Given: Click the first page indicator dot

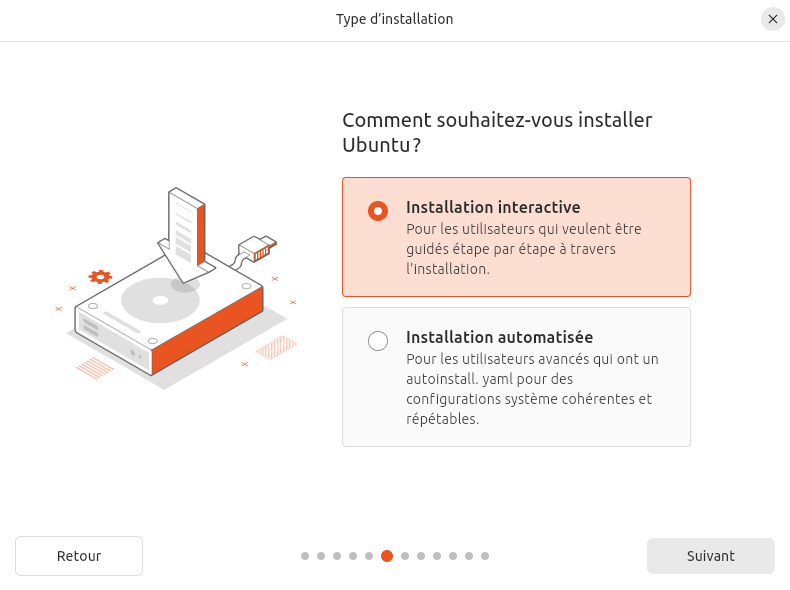Looking at the screenshot, I should (305, 556).
